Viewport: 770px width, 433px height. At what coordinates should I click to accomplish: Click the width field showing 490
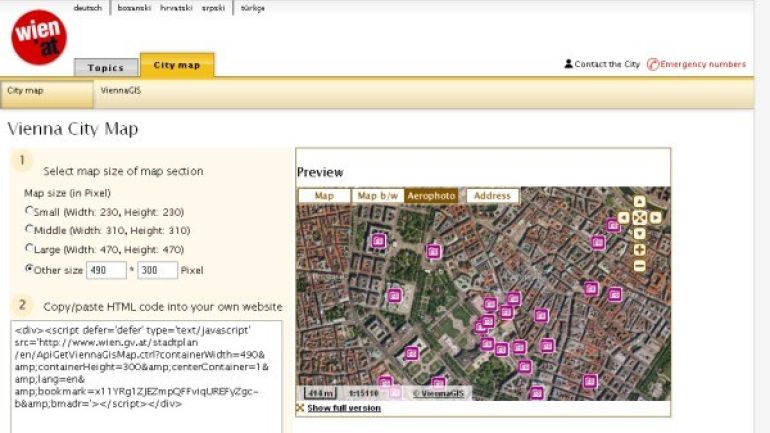(106, 271)
